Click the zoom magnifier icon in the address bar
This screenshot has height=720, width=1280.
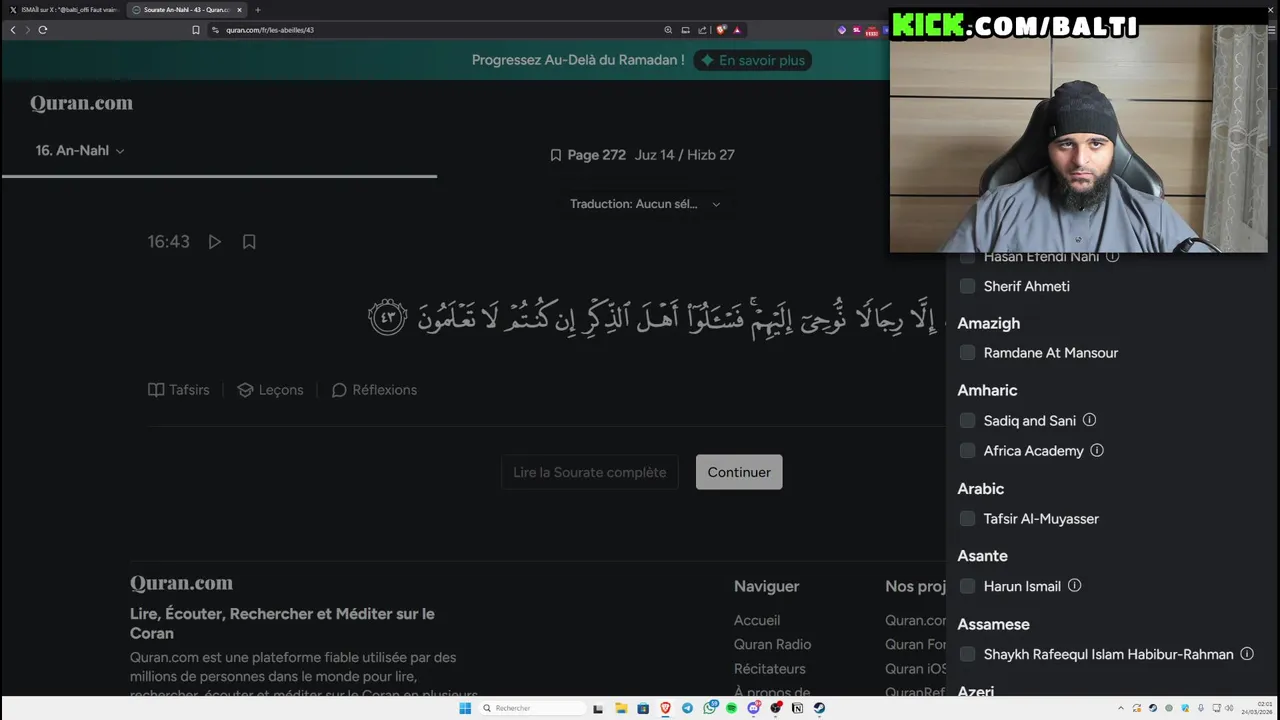click(668, 30)
